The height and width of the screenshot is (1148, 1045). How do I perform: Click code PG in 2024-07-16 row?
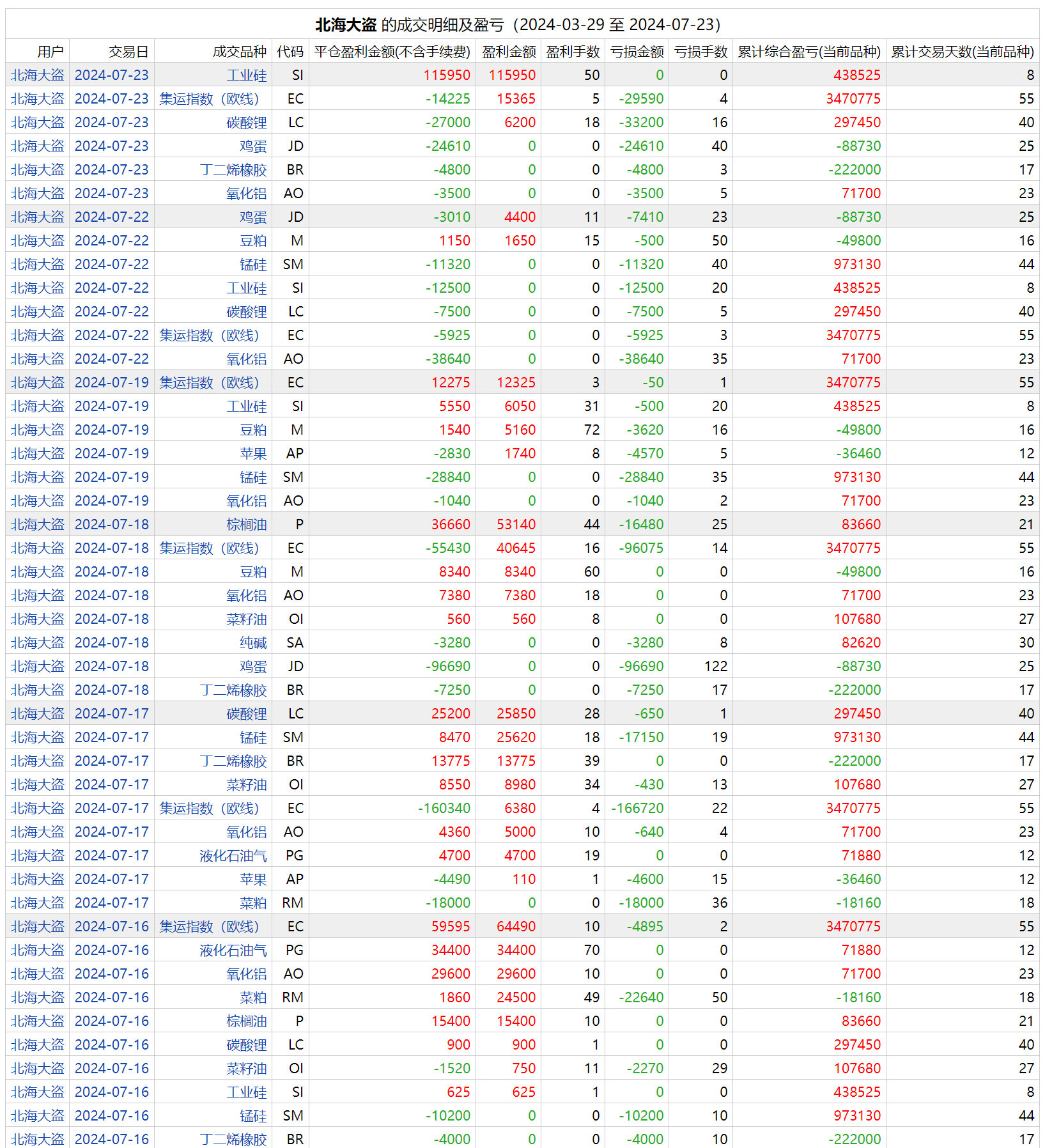click(x=295, y=950)
